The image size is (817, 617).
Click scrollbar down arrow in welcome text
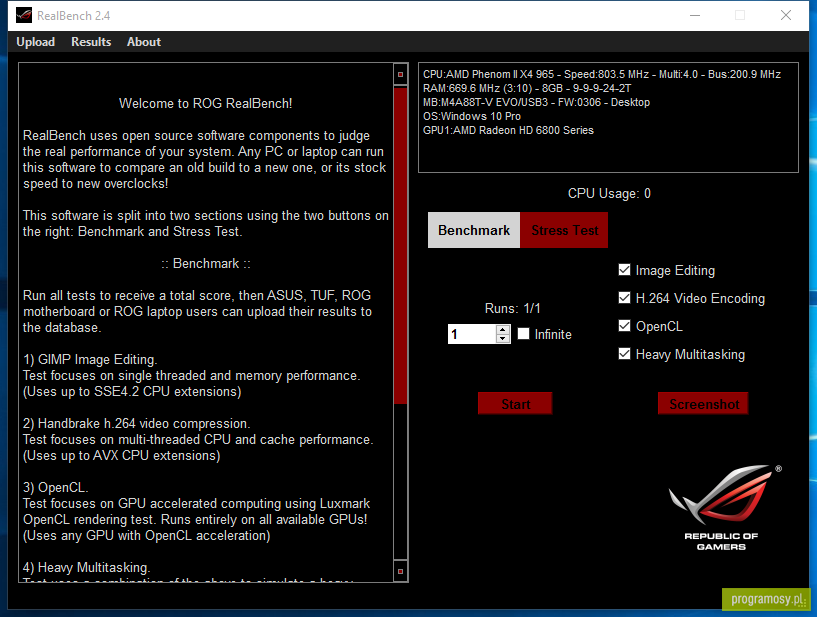pos(400,571)
